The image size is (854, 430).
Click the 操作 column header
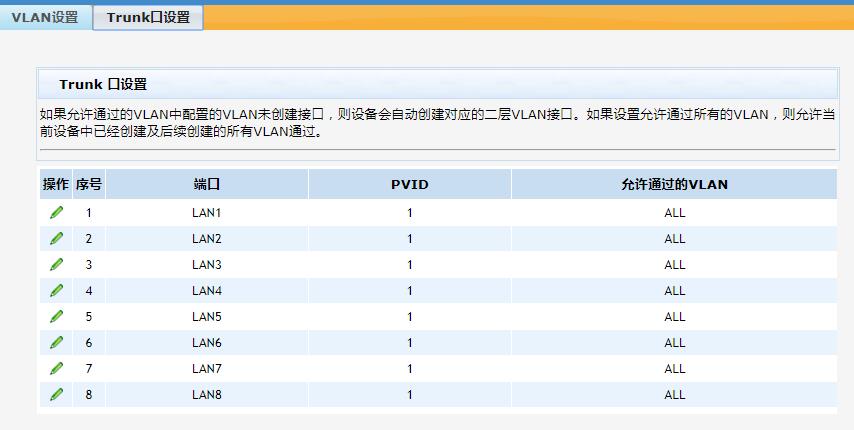pos(56,184)
